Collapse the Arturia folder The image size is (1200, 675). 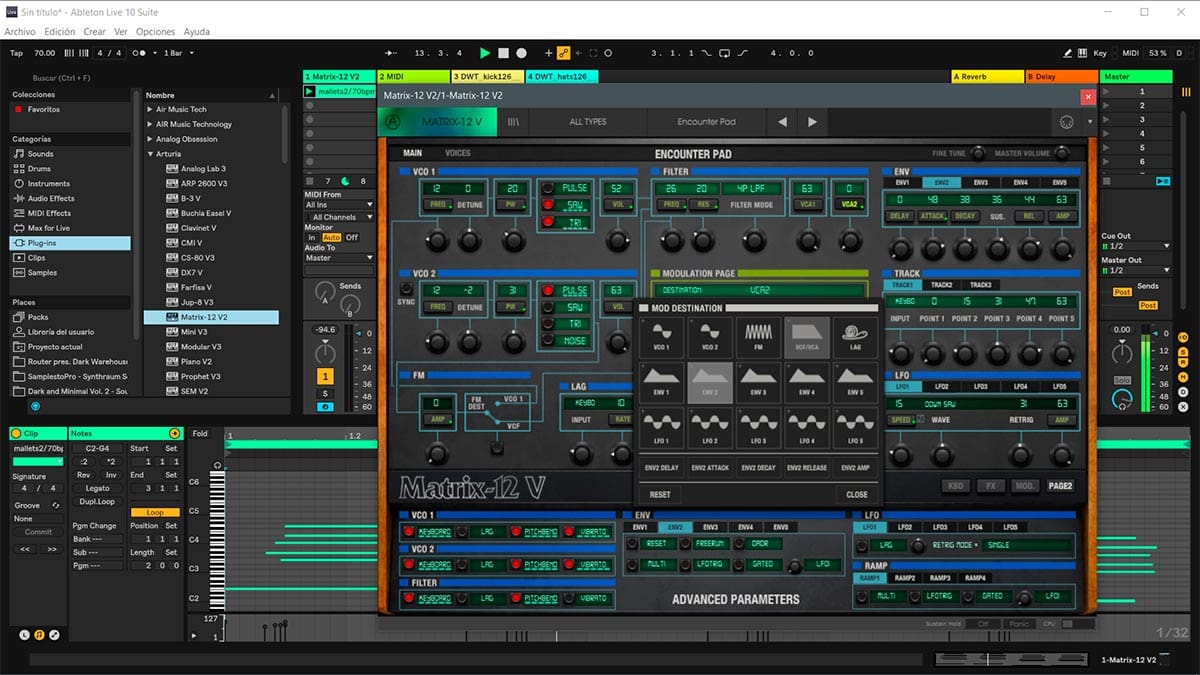tap(150, 154)
